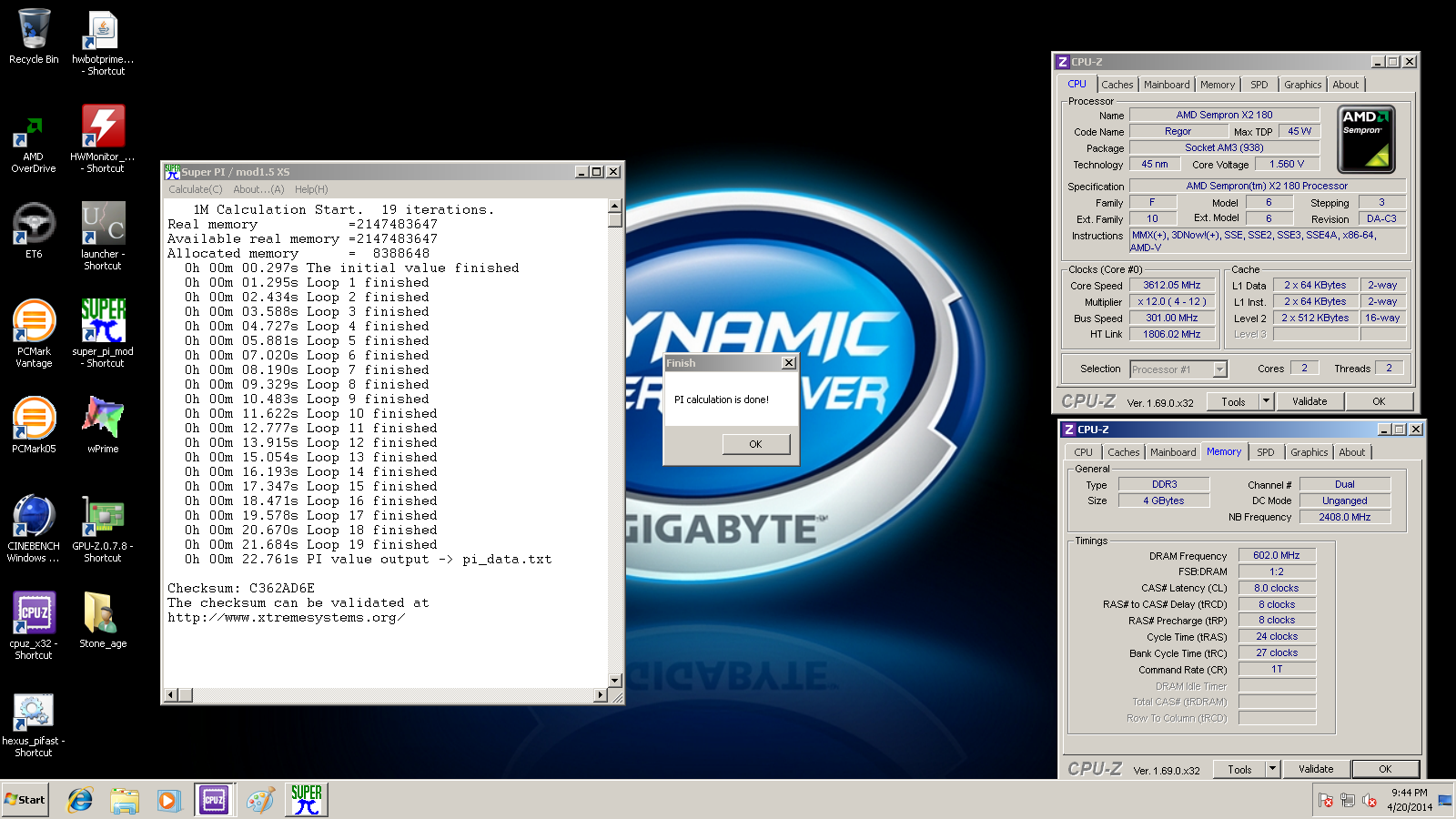
Task: Switch to CPU tab in lower CPU-Z
Action: pyautogui.click(x=1083, y=452)
